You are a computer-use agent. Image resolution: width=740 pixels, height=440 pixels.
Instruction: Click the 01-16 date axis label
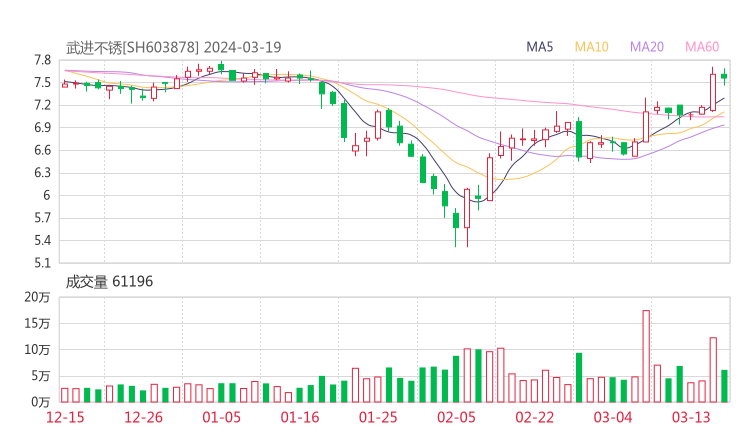[x=300, y=417]
